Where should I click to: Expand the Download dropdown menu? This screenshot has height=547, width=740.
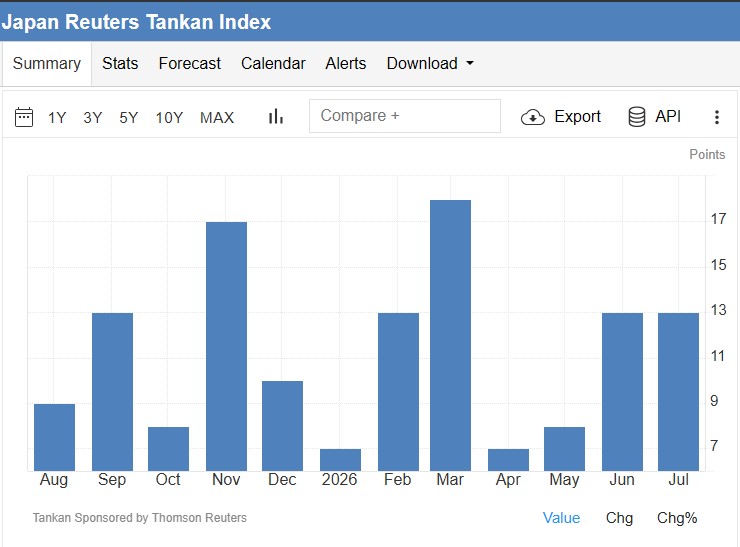(x=430, y=63)
